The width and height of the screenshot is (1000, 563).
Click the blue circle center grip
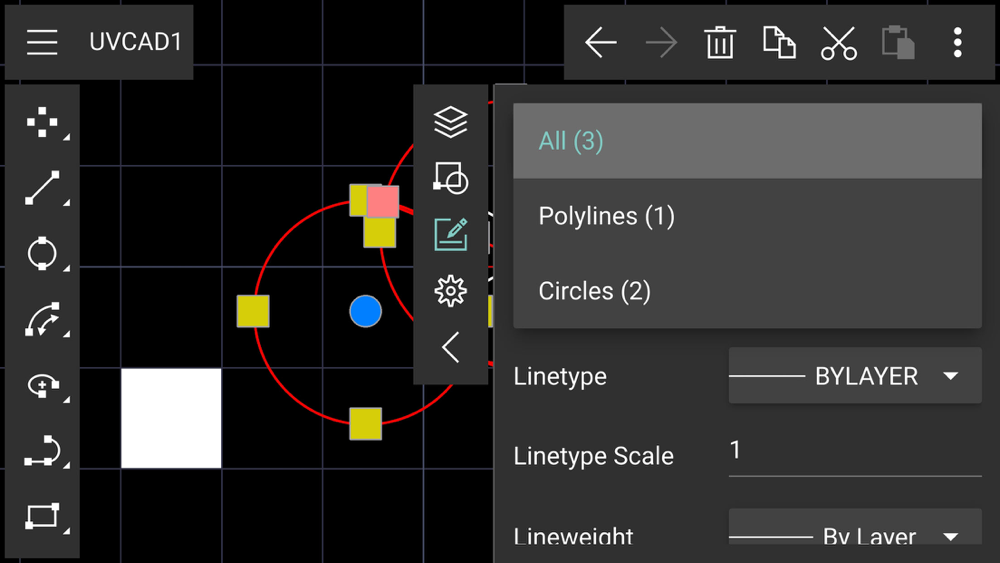click(x=365, y=311)
